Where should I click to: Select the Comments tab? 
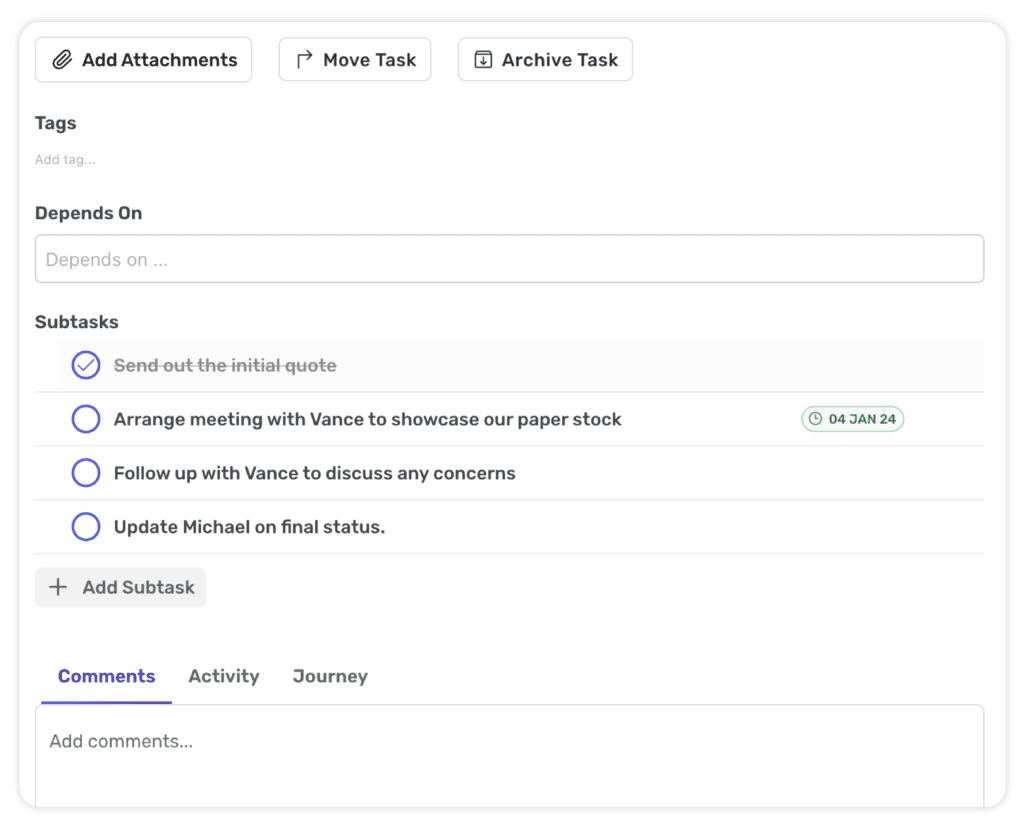point(106,676)
